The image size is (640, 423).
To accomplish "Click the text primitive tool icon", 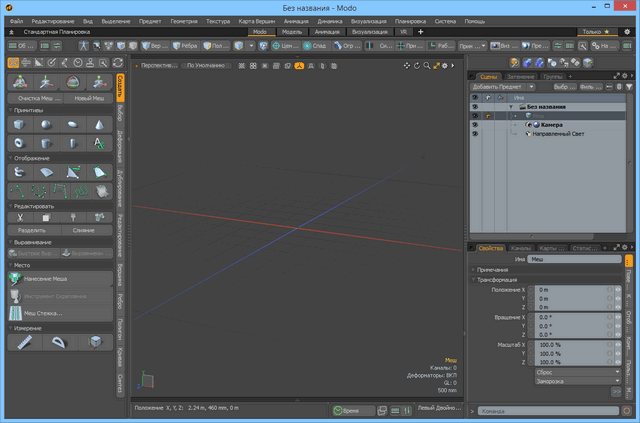I will click(100, 144).
